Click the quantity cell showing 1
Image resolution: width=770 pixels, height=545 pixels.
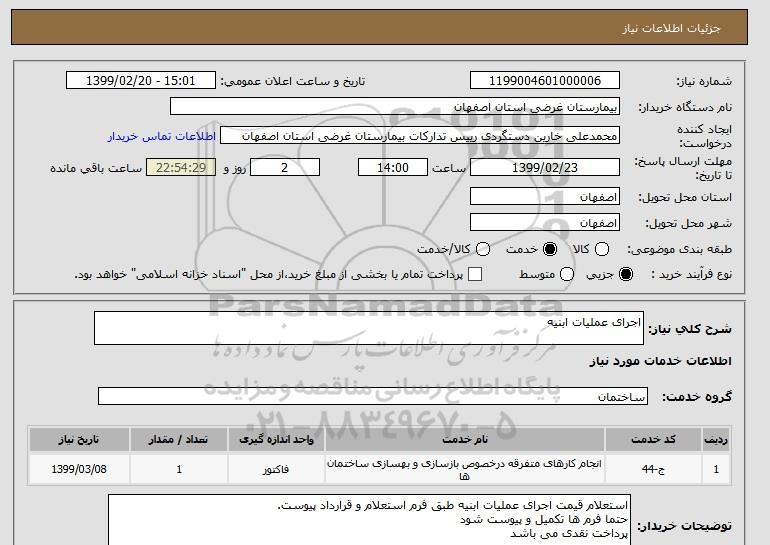(179, 469)
